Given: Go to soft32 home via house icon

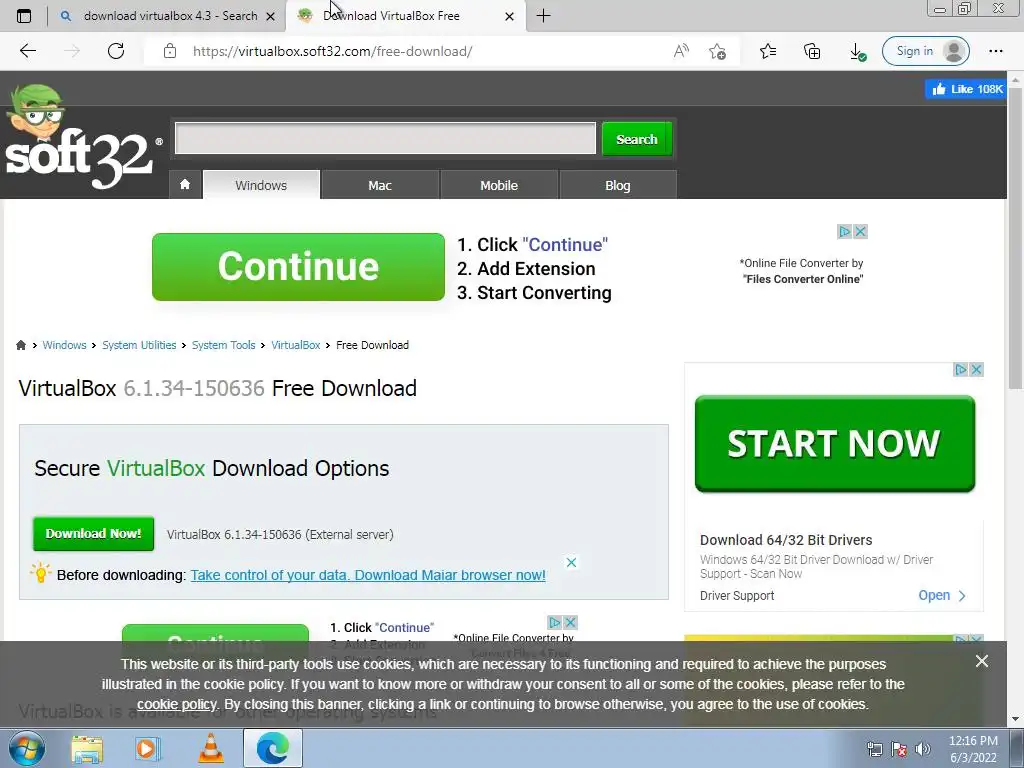Looking at the screenshot, I should pyautogui.click(x=185, y=185).
